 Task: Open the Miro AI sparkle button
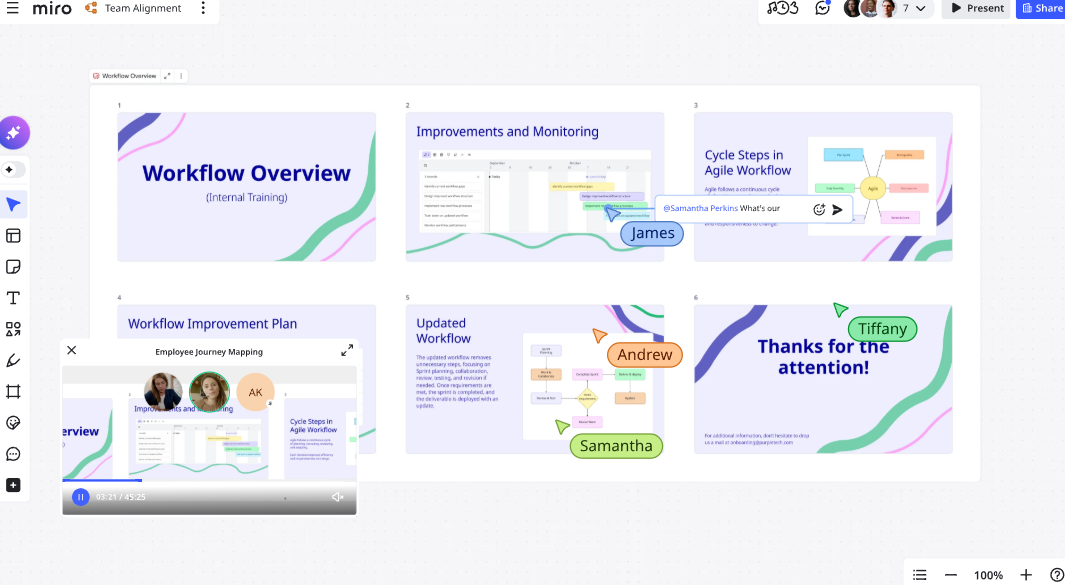click(x=14, y=132)
